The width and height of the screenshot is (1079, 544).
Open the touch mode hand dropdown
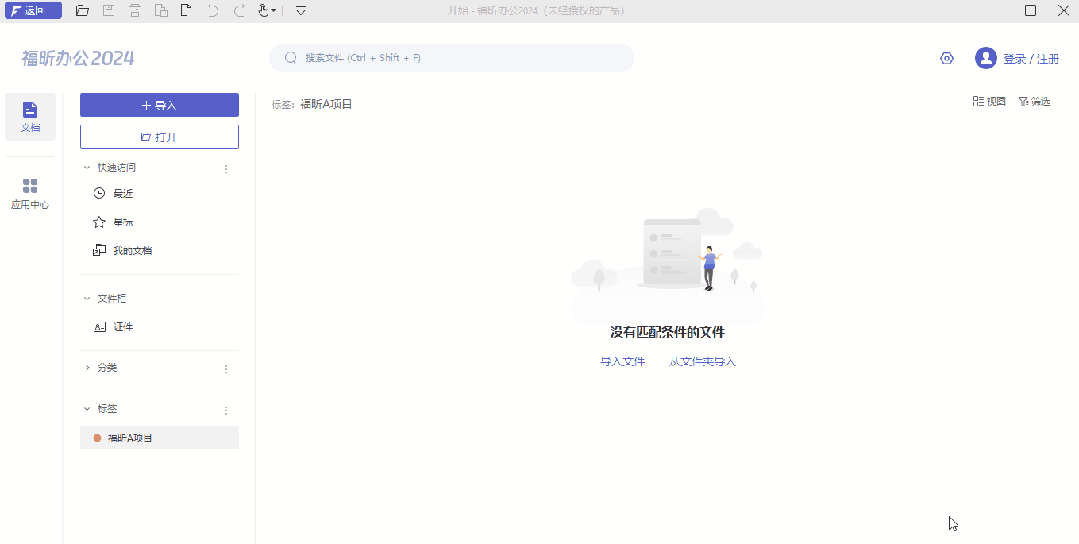[x=268, y=10]
